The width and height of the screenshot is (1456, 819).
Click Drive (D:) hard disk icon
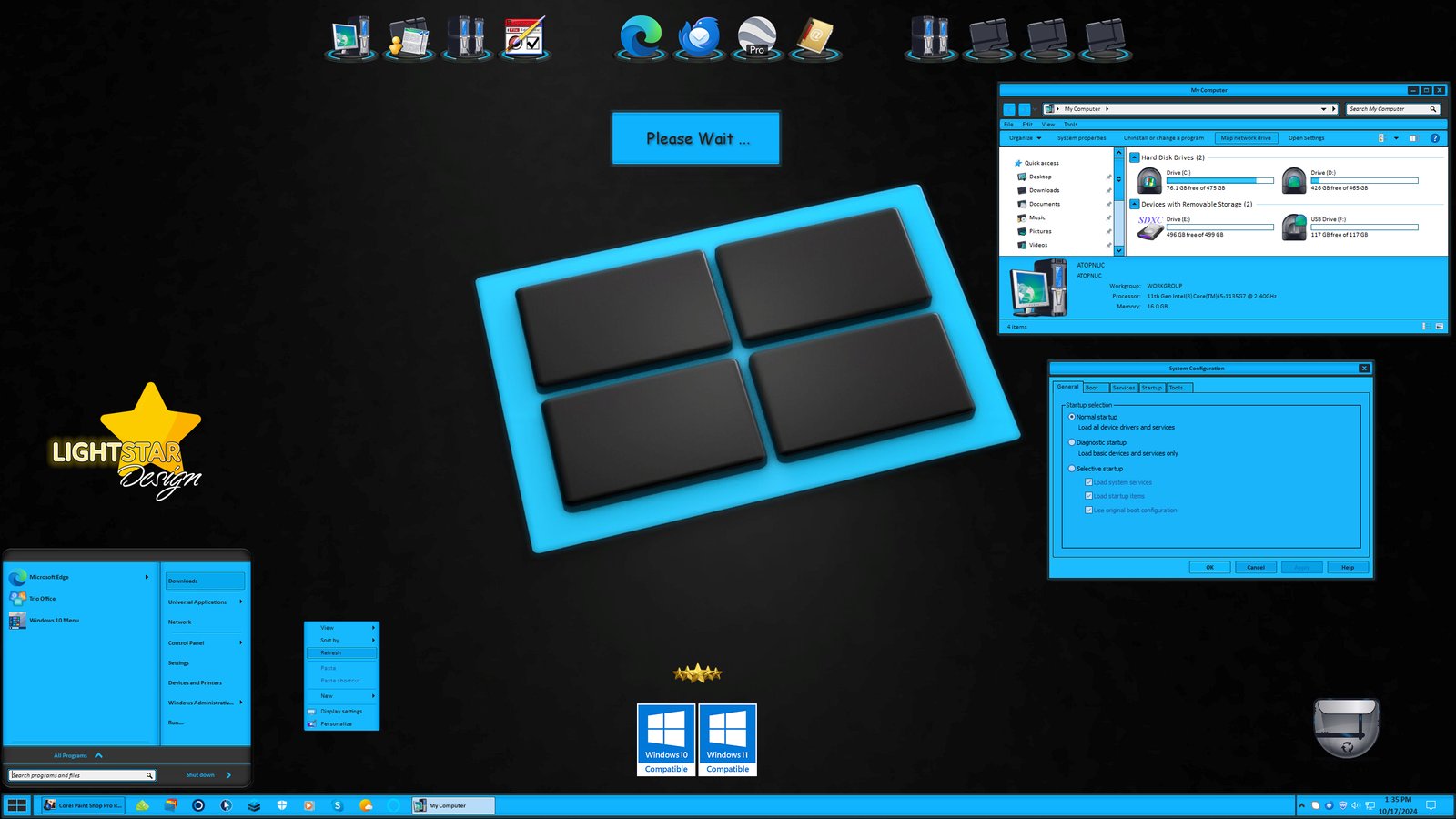click(1294, 181)
